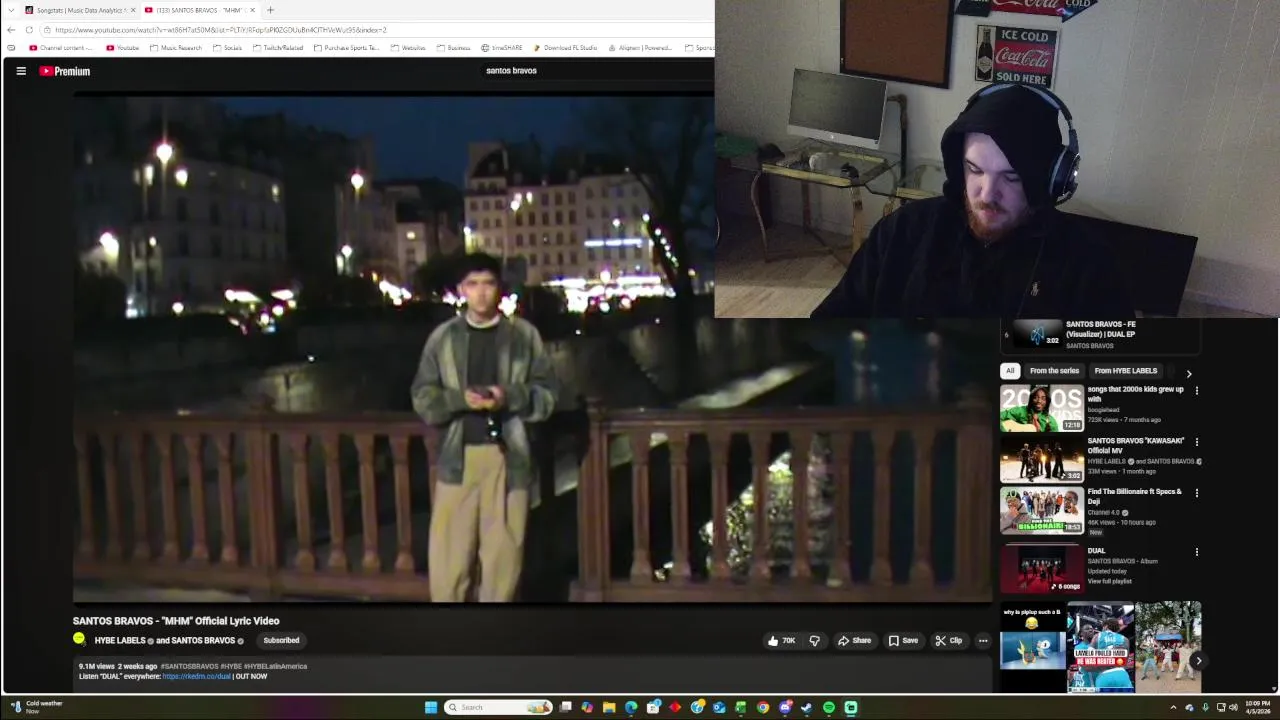Viewport: 1280px width, 720px height.
Task: Open Steam from the taskbar
Action: (807, 707)
